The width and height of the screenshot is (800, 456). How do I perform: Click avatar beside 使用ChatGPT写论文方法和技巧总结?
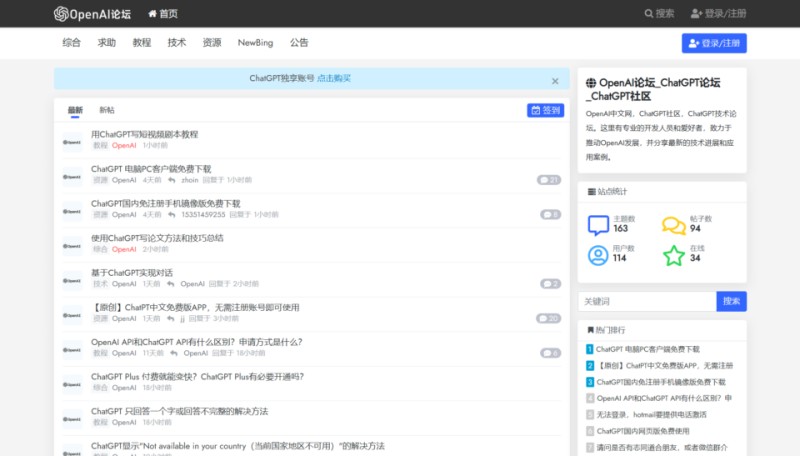point(72,246)
